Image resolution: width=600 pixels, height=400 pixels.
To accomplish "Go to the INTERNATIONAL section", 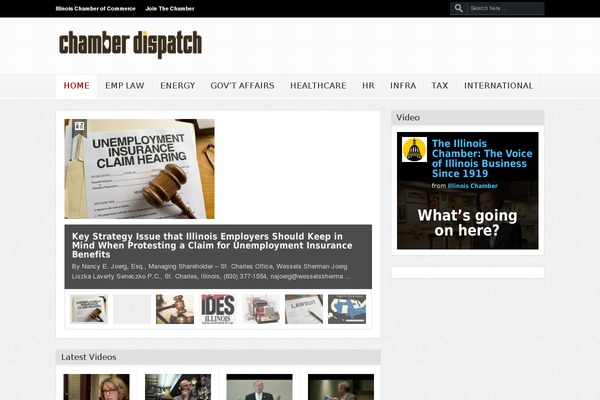I will (499, 86).
